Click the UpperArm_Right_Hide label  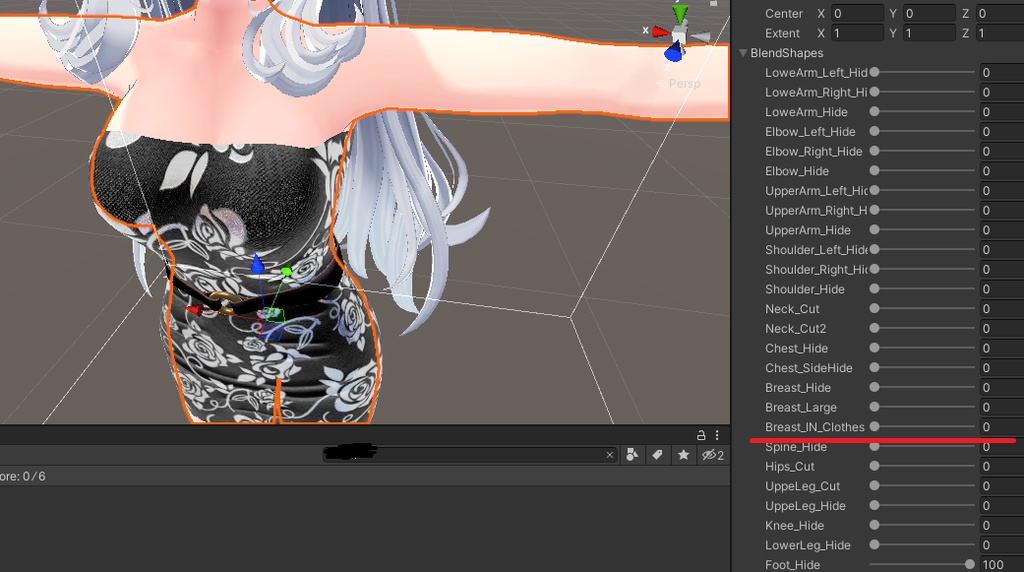pyautogui.click(x=816, y=210)
